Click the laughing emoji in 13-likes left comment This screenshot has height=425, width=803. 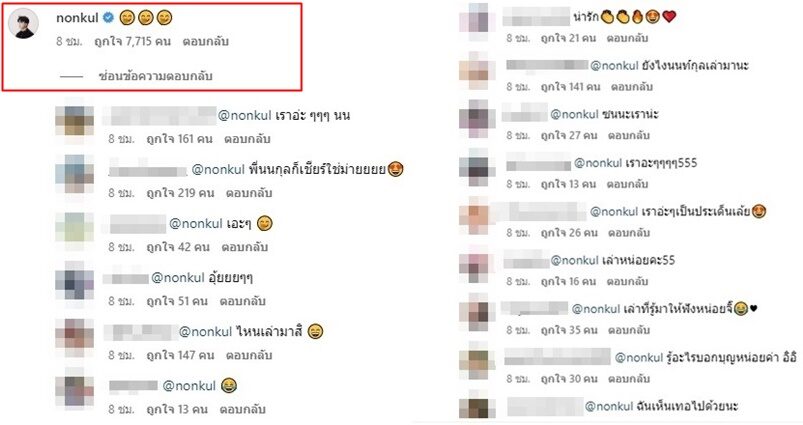pos(229,386)
